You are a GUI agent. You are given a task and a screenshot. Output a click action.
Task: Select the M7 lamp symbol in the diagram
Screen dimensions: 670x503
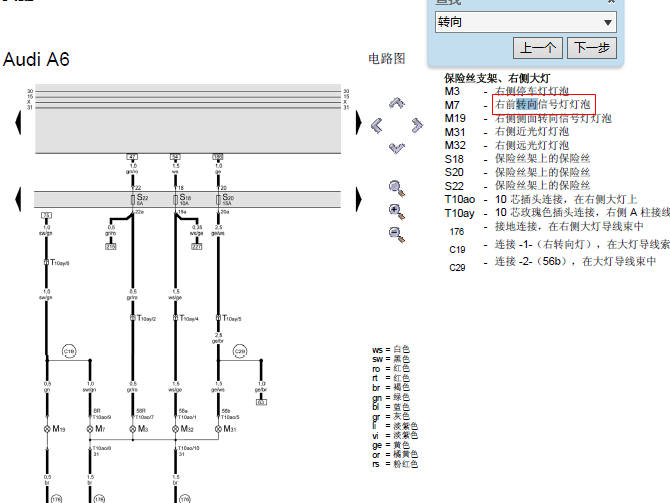(x=90, y=429)
